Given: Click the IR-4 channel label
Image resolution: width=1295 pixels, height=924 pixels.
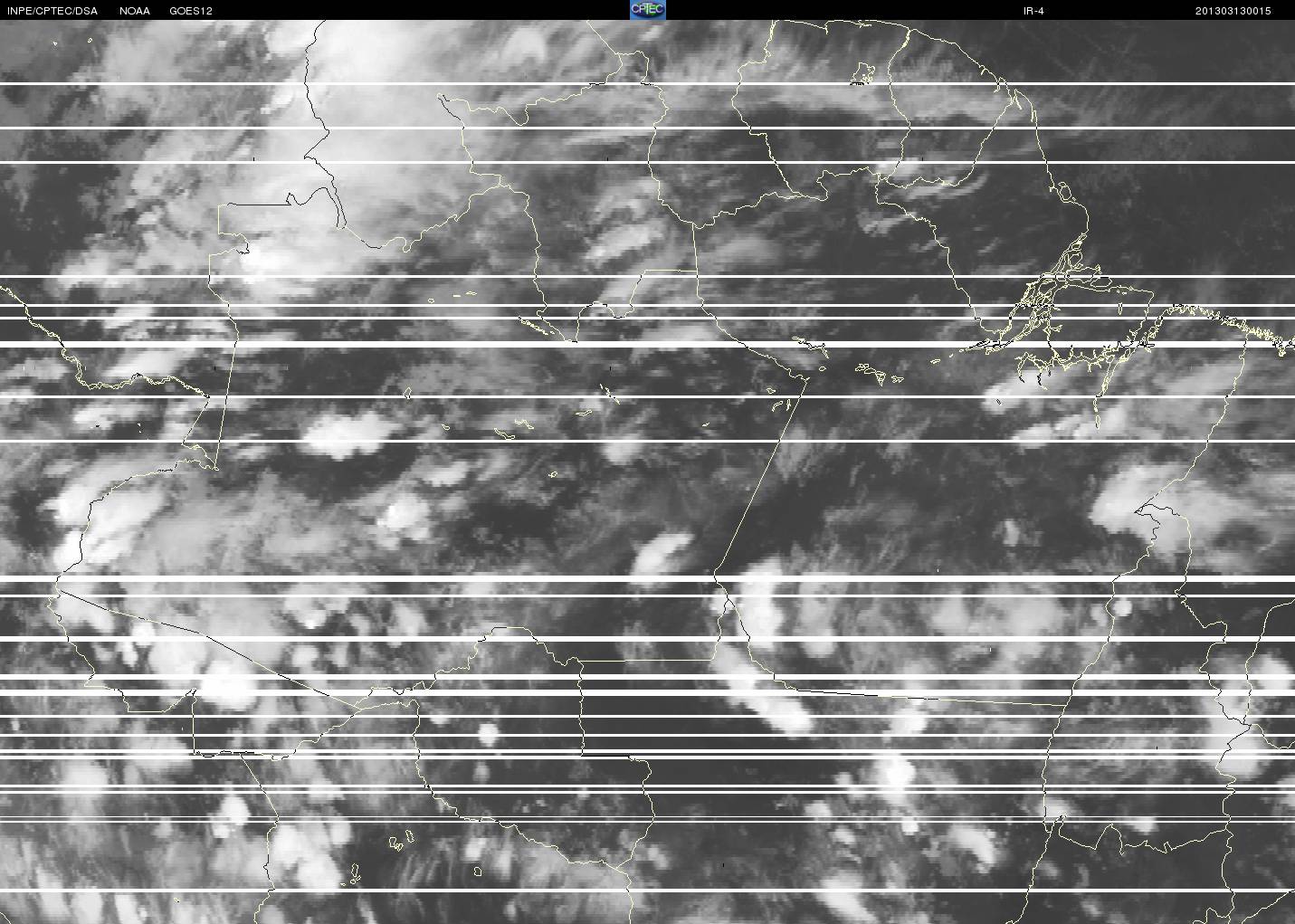Looking at the screenshot, I should (x=1033, y=11).
